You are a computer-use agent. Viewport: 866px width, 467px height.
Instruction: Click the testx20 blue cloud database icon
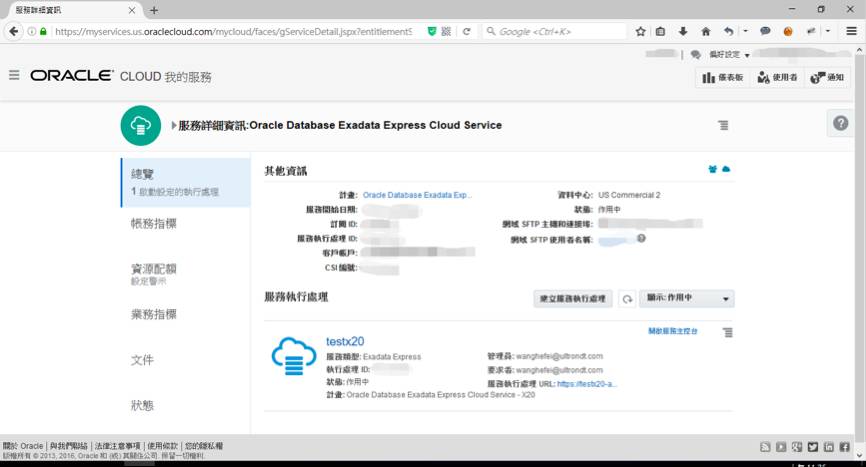click(294, 357)
